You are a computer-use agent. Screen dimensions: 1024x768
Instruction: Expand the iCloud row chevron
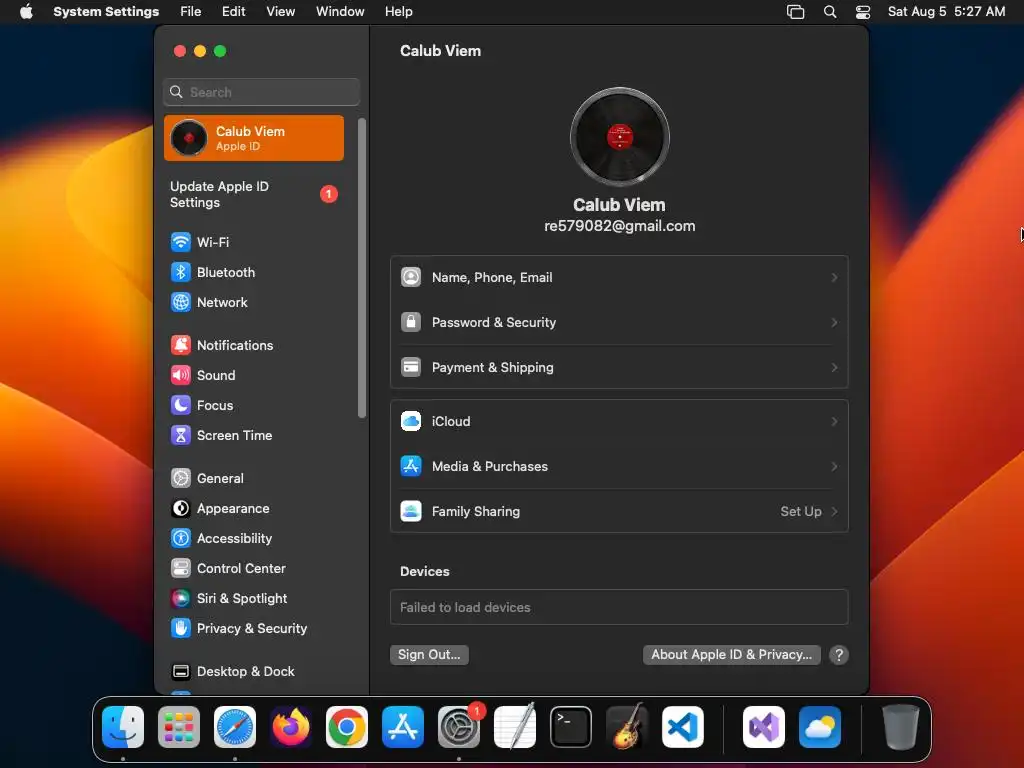[834, 422]
